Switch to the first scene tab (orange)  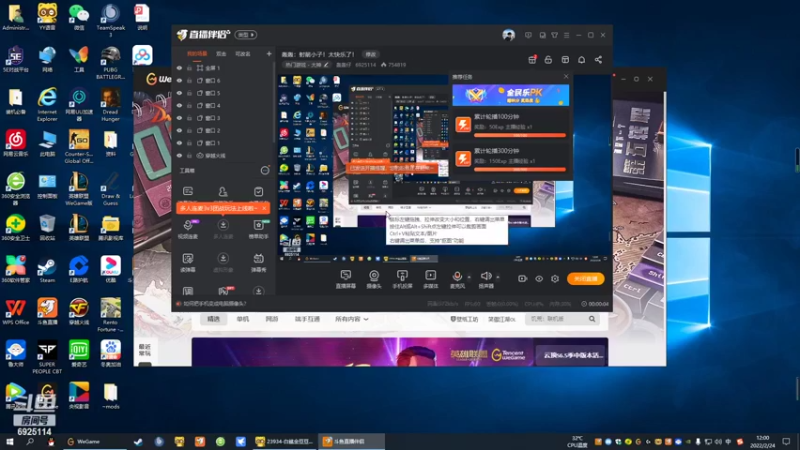[197, 54]
